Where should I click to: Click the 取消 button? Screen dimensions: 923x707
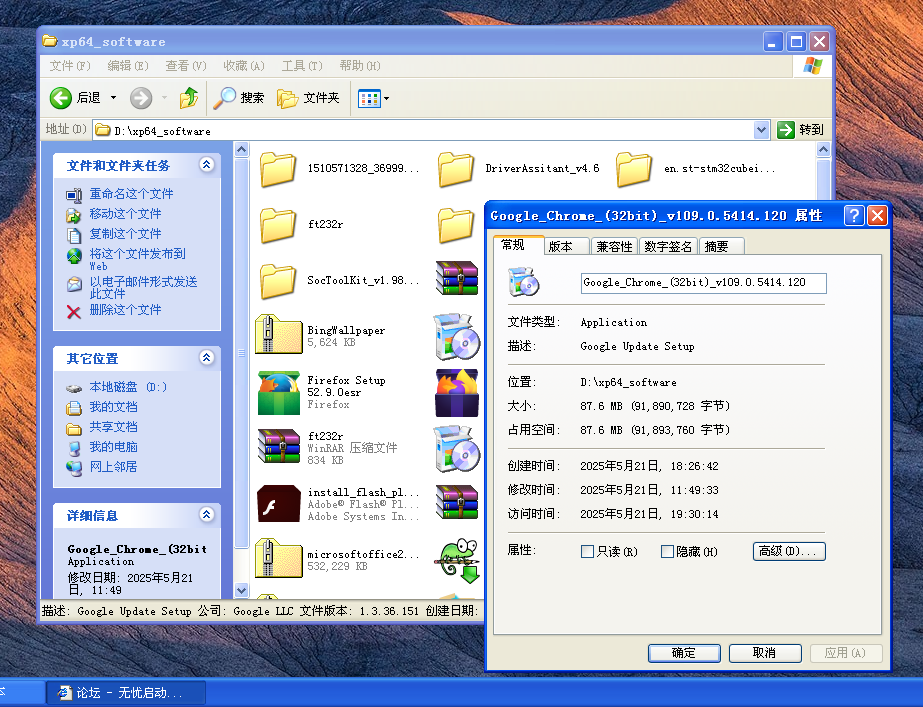pos(765,653)
